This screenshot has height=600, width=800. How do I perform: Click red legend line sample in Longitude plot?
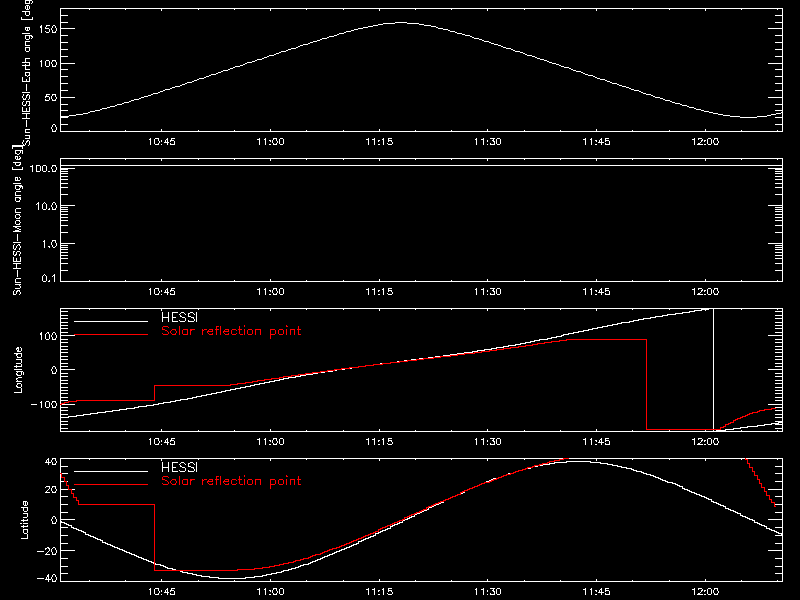click(x=111, y=335)
